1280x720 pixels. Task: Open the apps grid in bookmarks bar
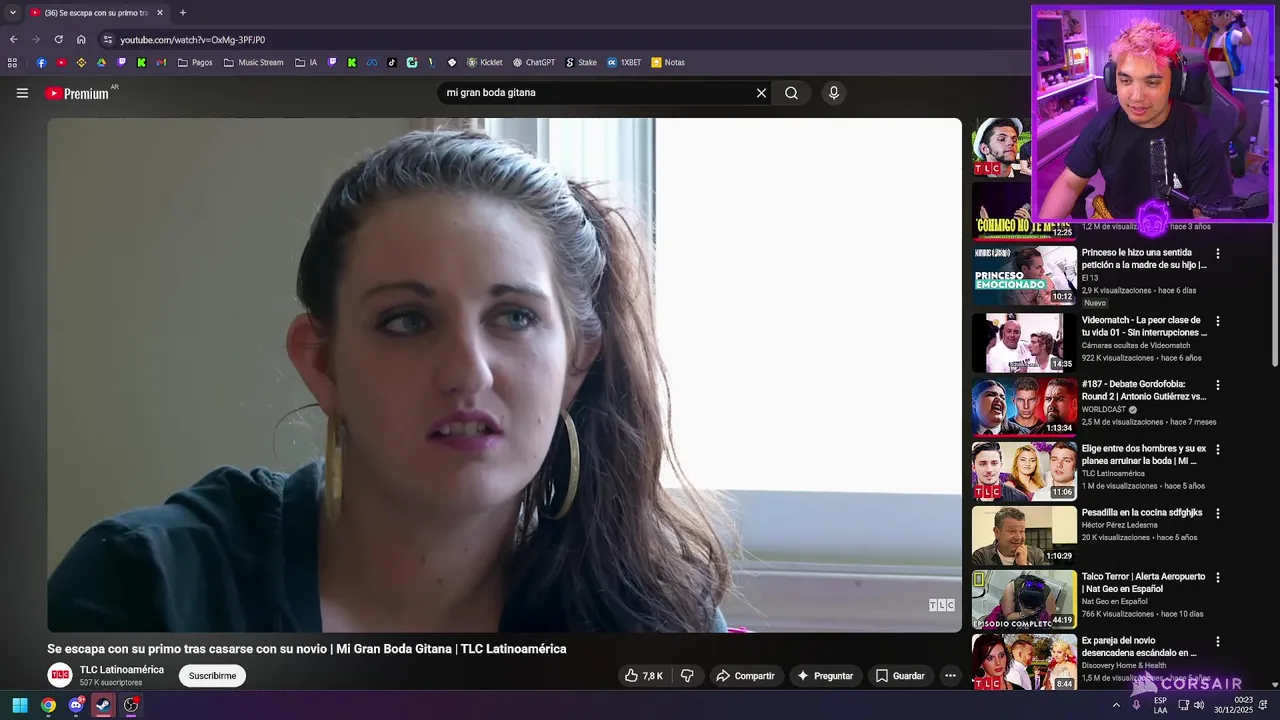pos(12,62)
